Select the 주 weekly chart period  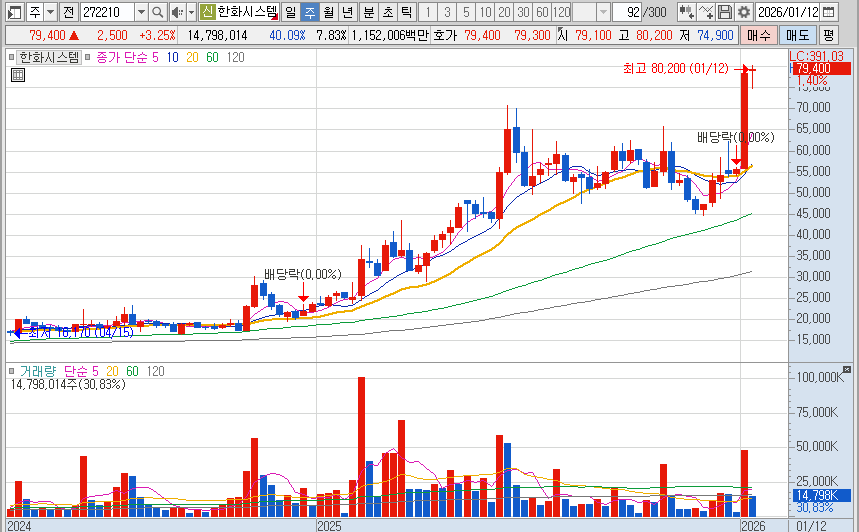[x=310, y=12]
